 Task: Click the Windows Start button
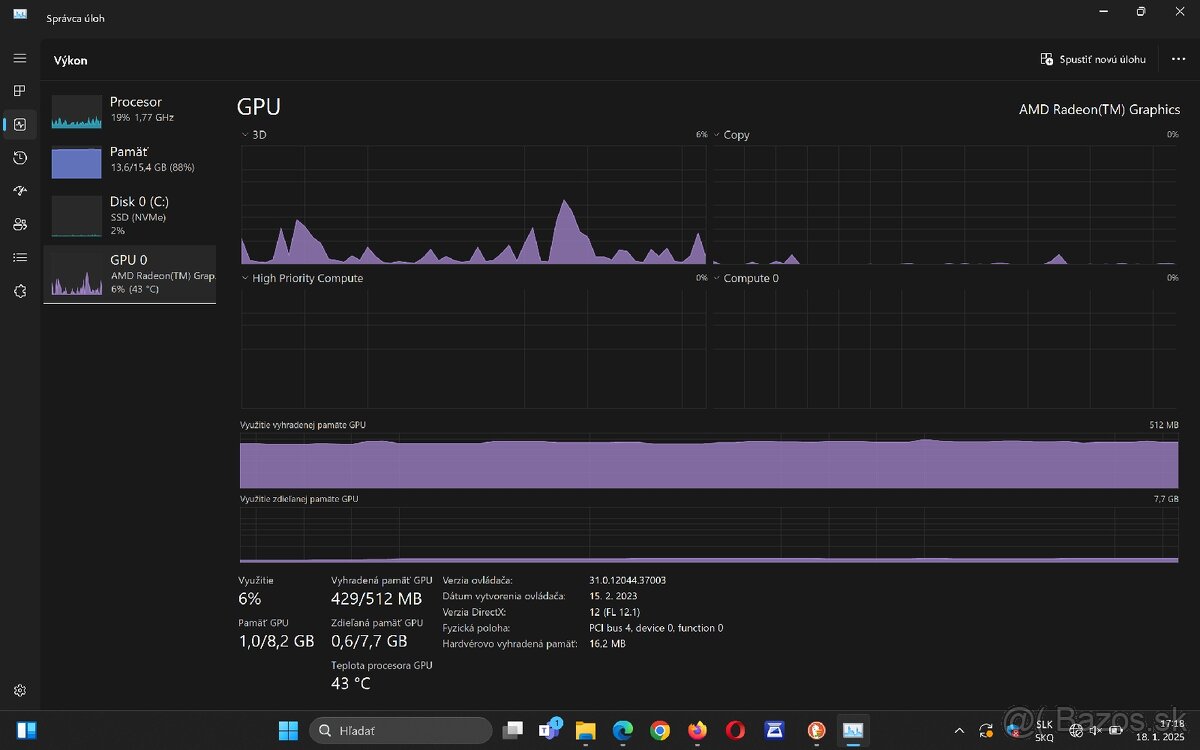288,731
